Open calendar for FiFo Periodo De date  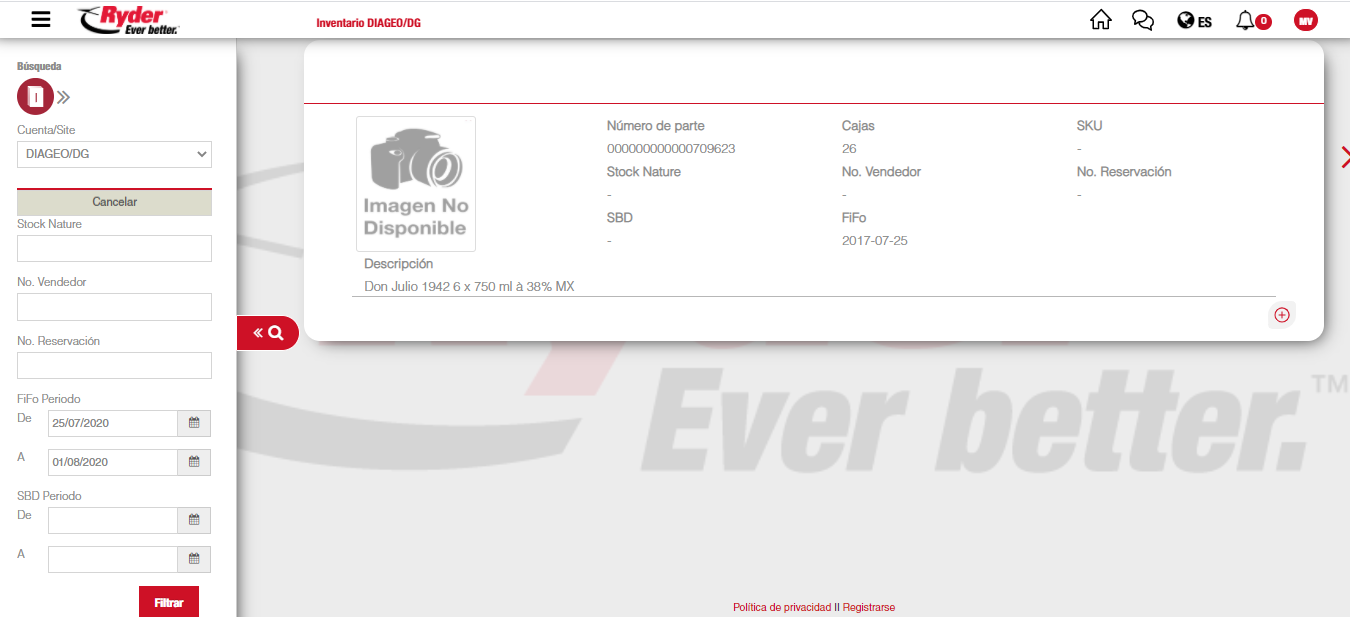point(194,423)
